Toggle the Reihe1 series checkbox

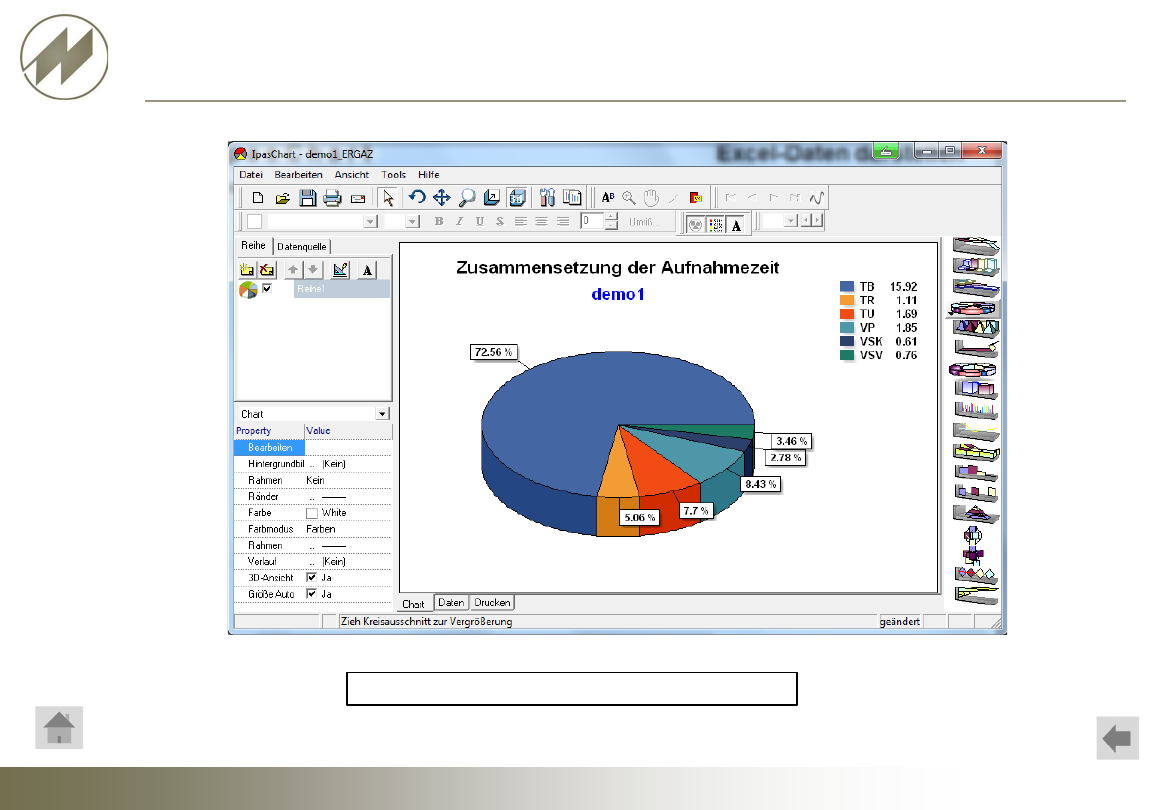pos(266,288)
